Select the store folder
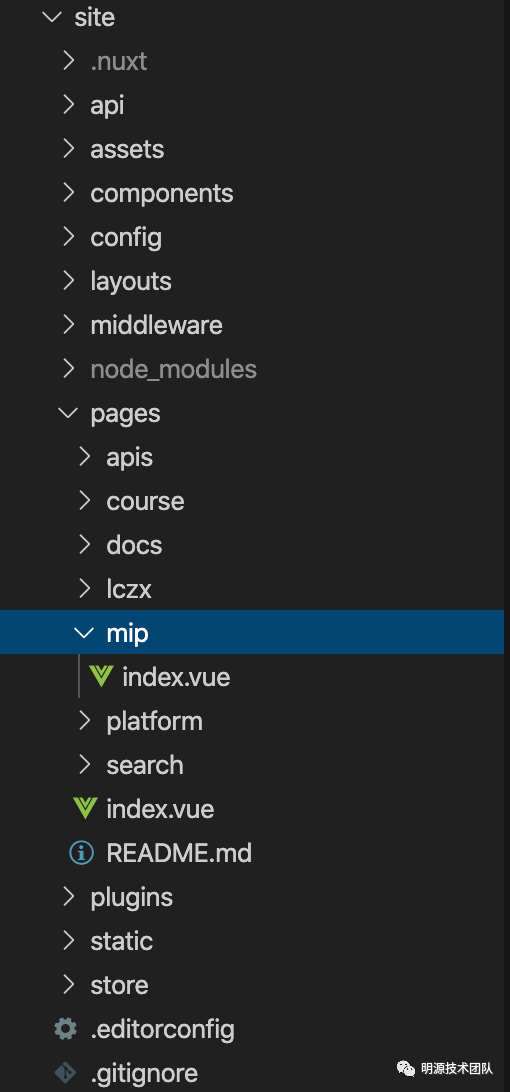Screen dimensions: 510x1092 252,985
